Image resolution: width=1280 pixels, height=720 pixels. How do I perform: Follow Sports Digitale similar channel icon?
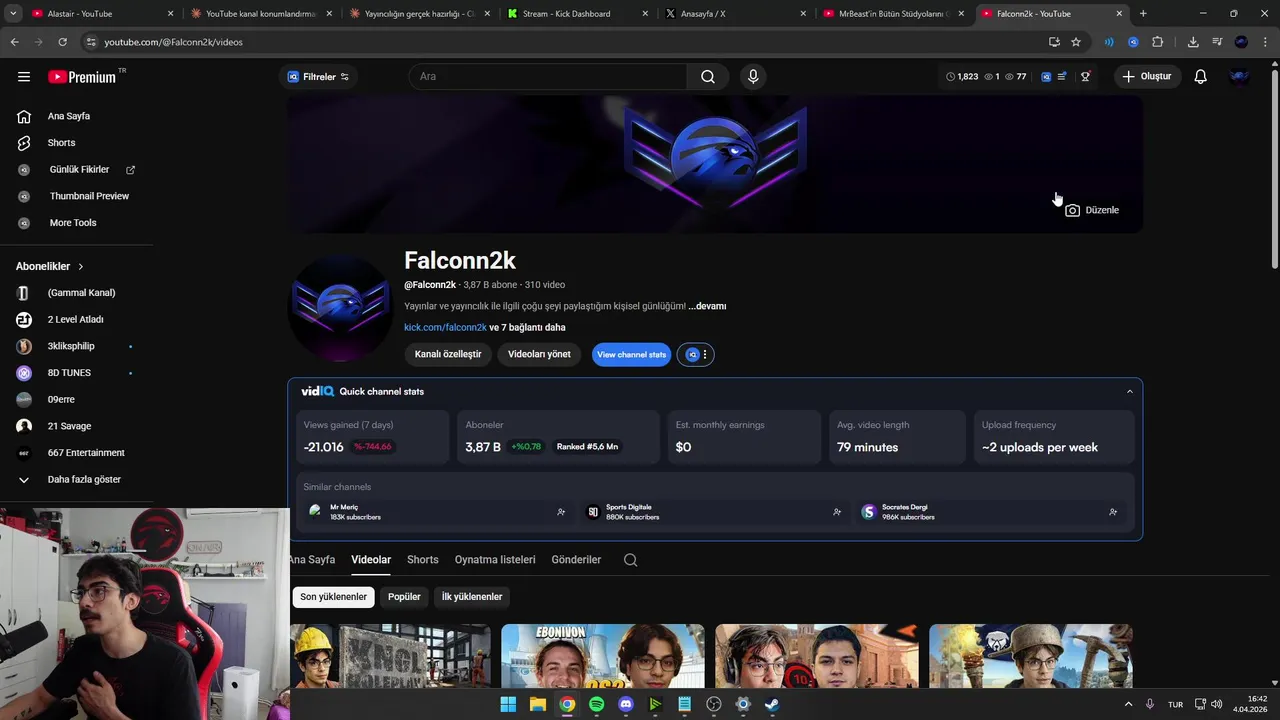pyautogui.click(x=837, y=512)
